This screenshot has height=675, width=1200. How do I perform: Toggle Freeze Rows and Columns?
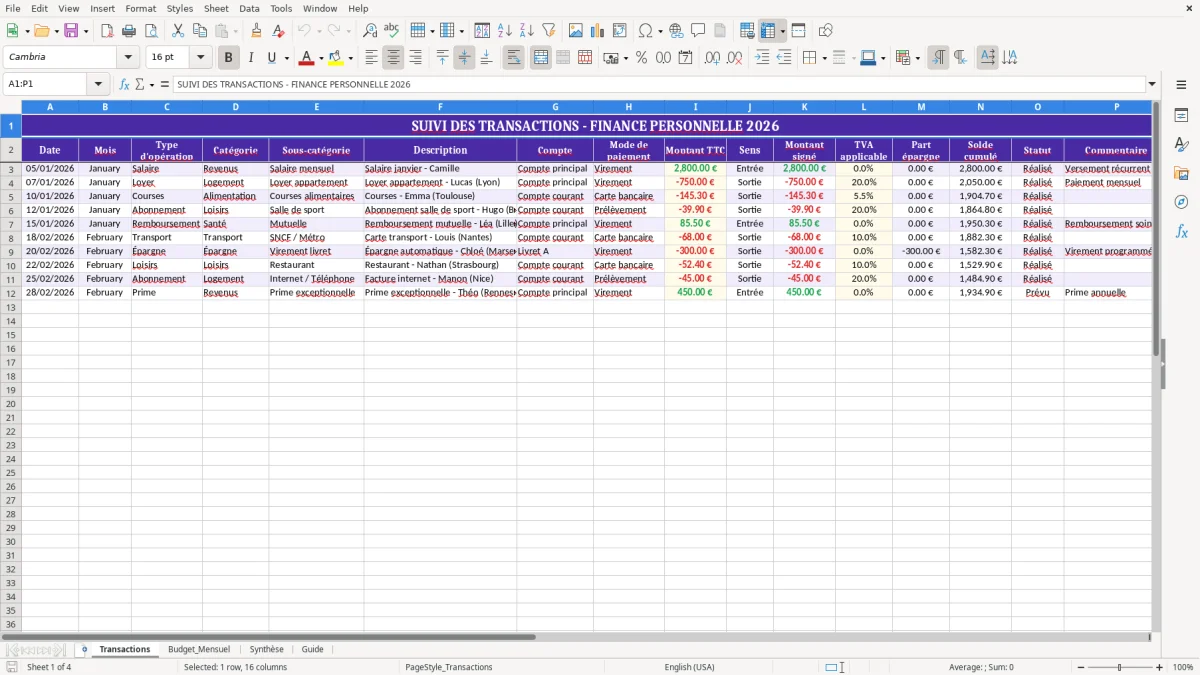768,31
